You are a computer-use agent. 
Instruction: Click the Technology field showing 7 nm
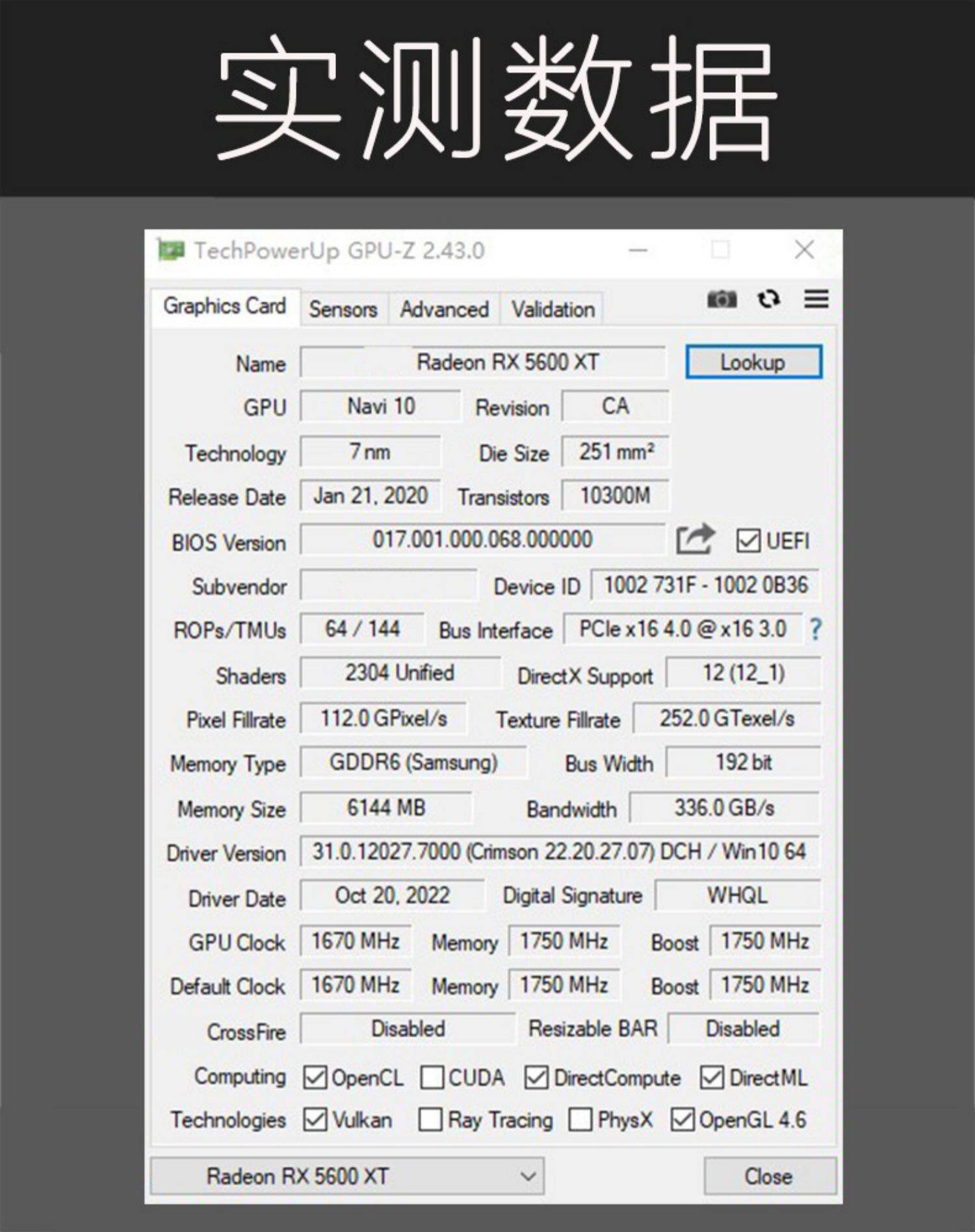coord(370,452)
